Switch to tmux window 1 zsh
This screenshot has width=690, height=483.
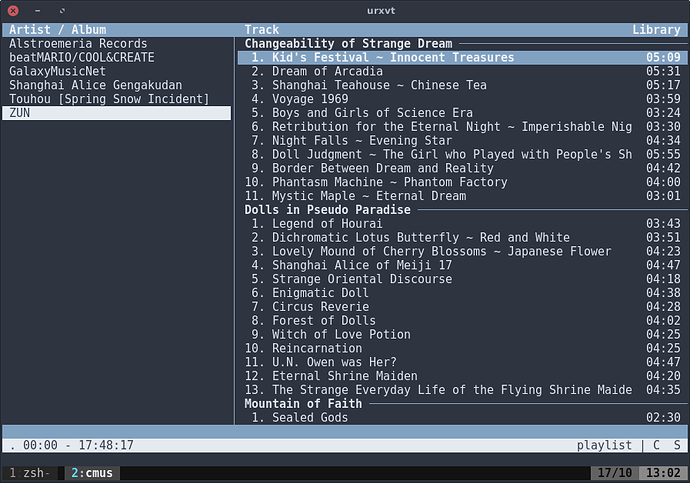click(29, 473)
